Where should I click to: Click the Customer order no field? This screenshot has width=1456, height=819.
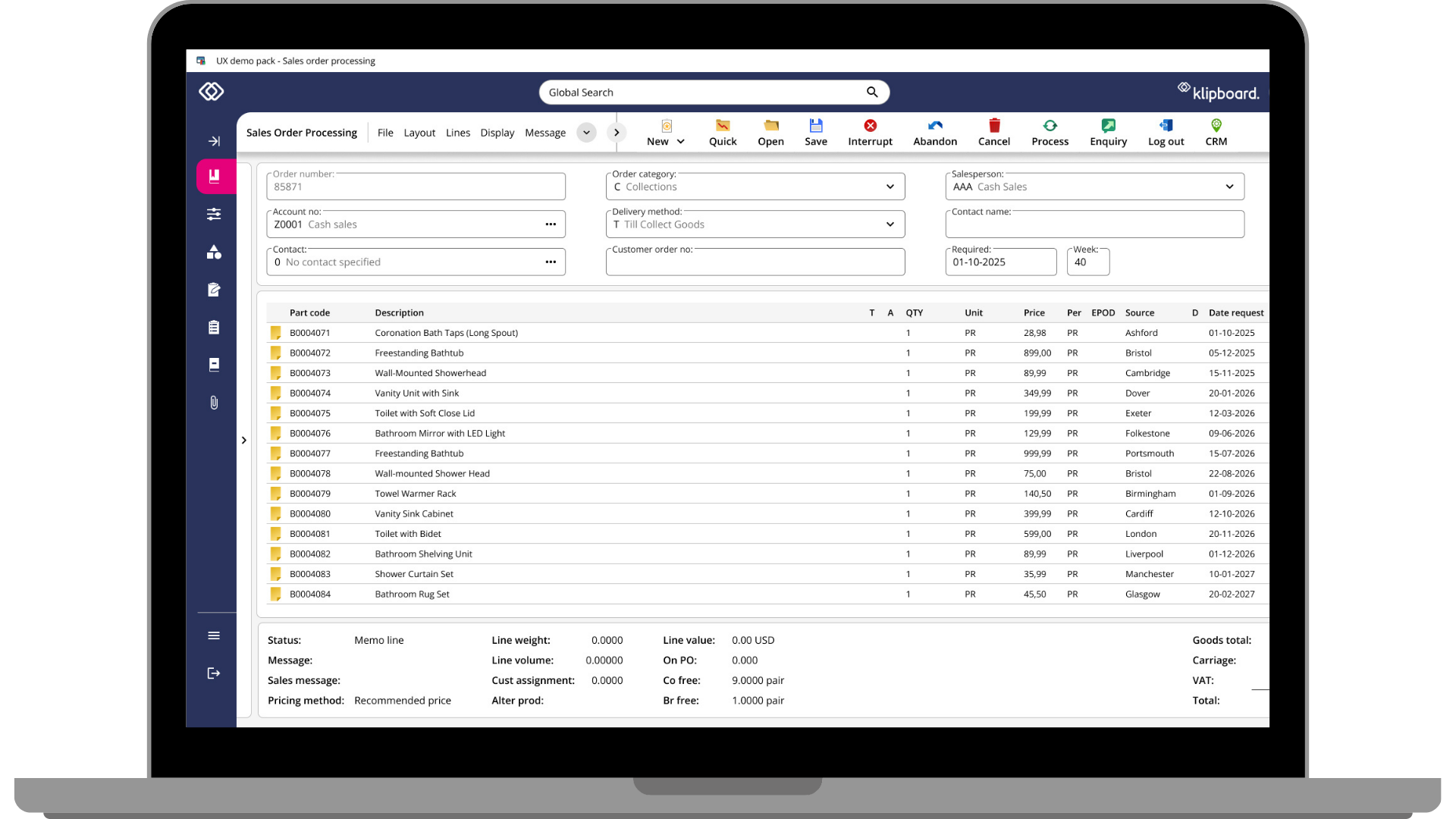(x=755, y=264)
